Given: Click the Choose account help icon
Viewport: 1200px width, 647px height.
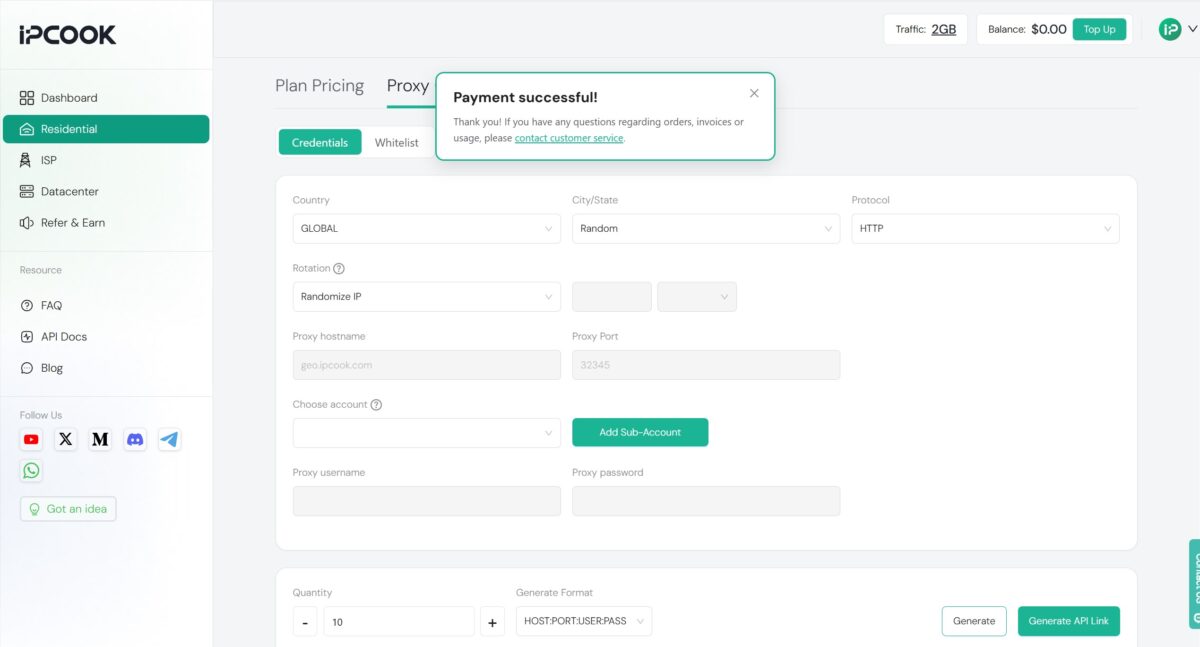Looking at the screenshot, I should (376, 405).
